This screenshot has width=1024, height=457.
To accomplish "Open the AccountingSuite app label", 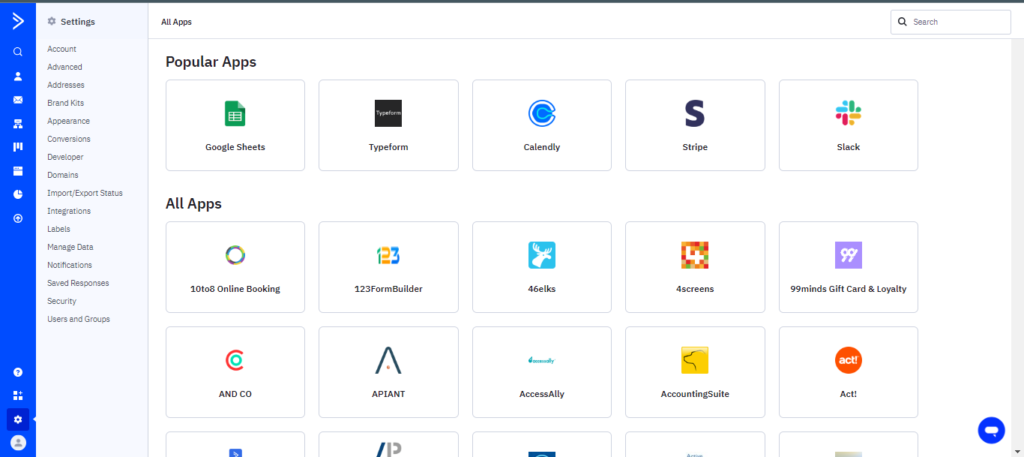I will (x=695, y=394).
